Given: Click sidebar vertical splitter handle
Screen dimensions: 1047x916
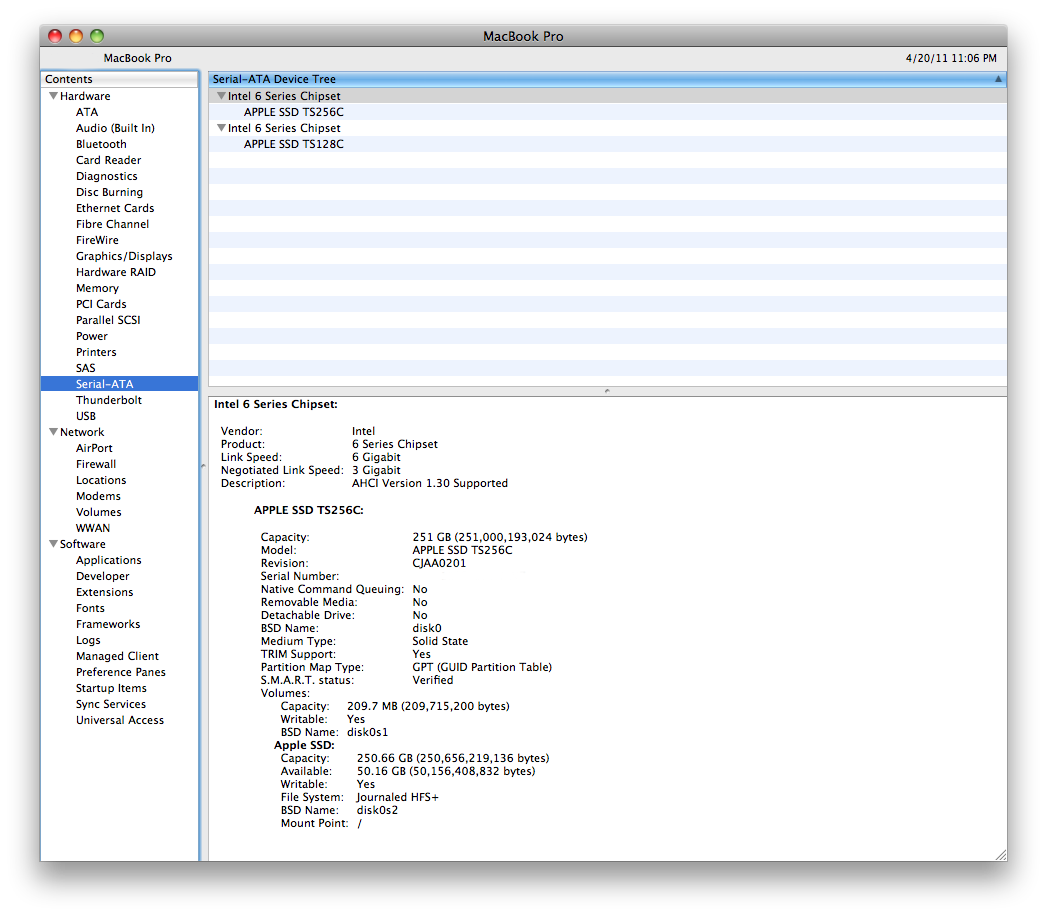Looking at the screenshot, I should (x=203, y=465).
